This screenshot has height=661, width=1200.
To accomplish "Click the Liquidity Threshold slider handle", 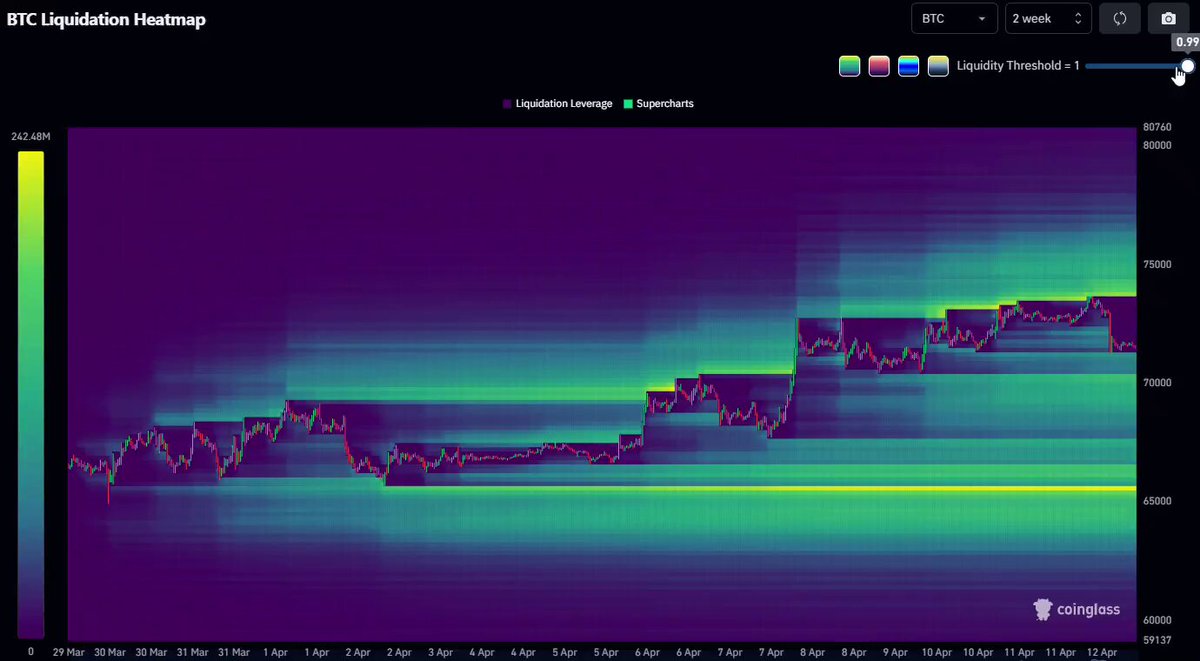I will click(x=1187, y=67).
